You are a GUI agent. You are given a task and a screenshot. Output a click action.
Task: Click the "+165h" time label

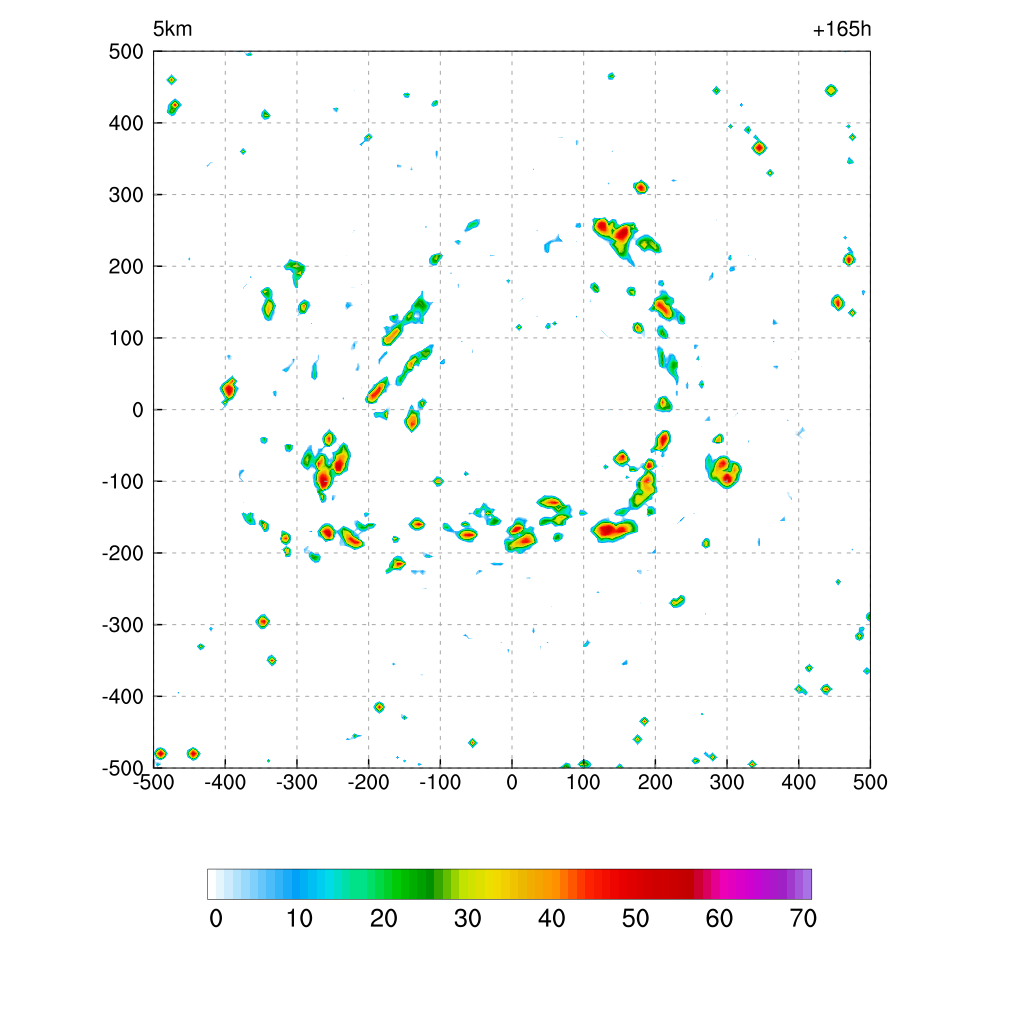point(842,29)
